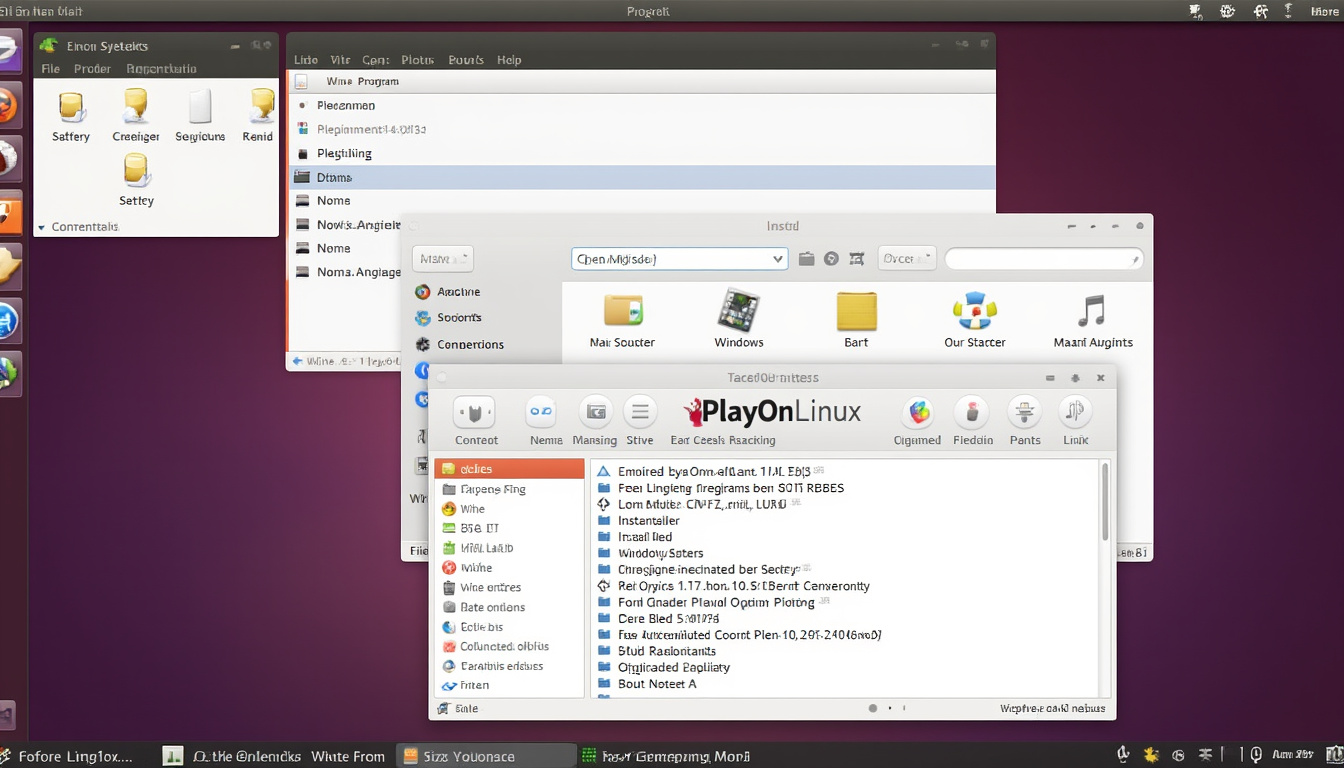
Task: Open the Lide menu in the Wine window
Action: [x=305, y=60]
